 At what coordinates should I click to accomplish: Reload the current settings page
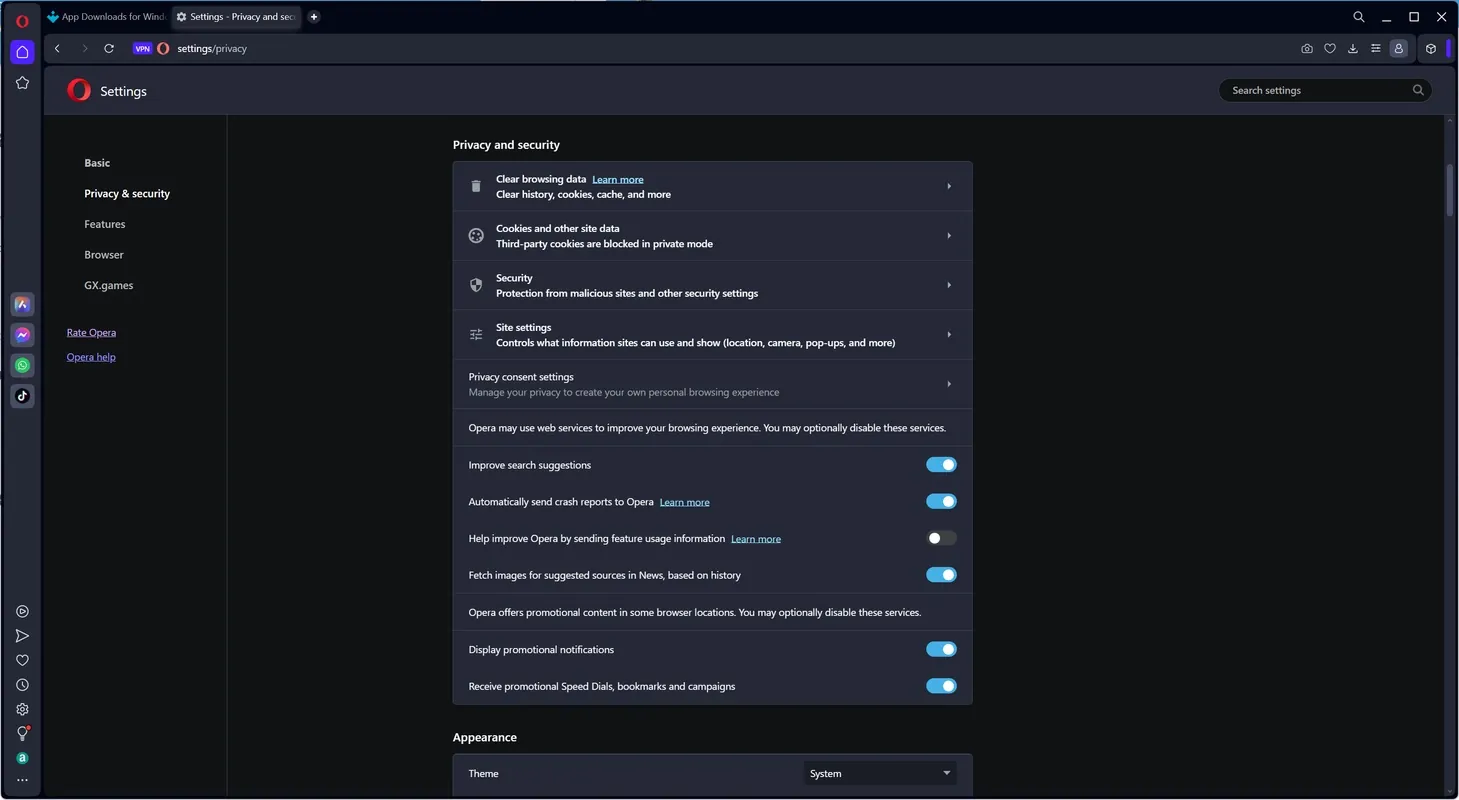(109, 48)
